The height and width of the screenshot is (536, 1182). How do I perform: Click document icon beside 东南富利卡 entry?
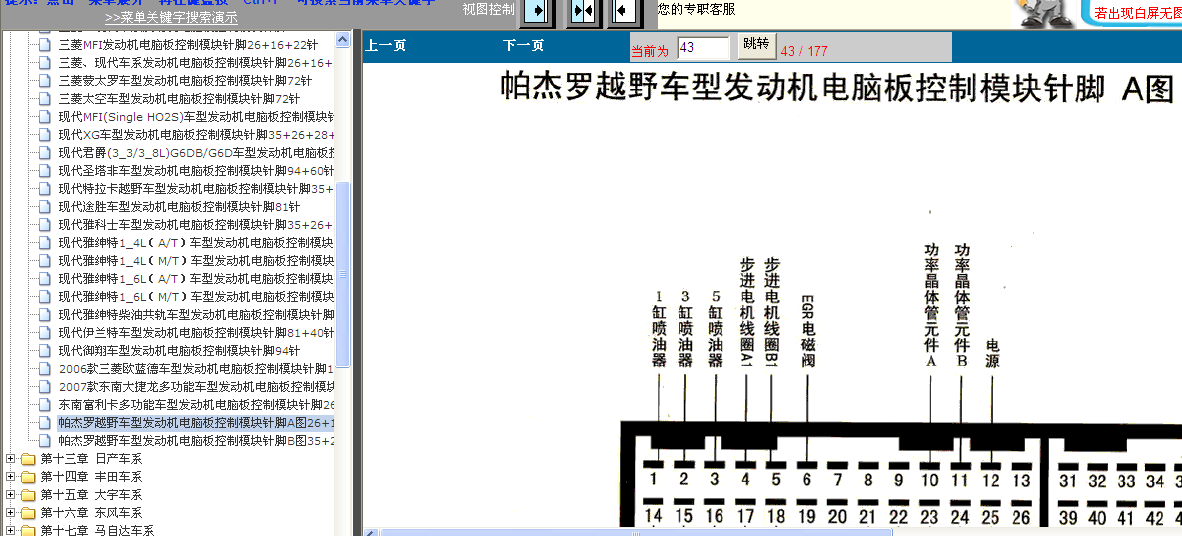click(46, 406)
